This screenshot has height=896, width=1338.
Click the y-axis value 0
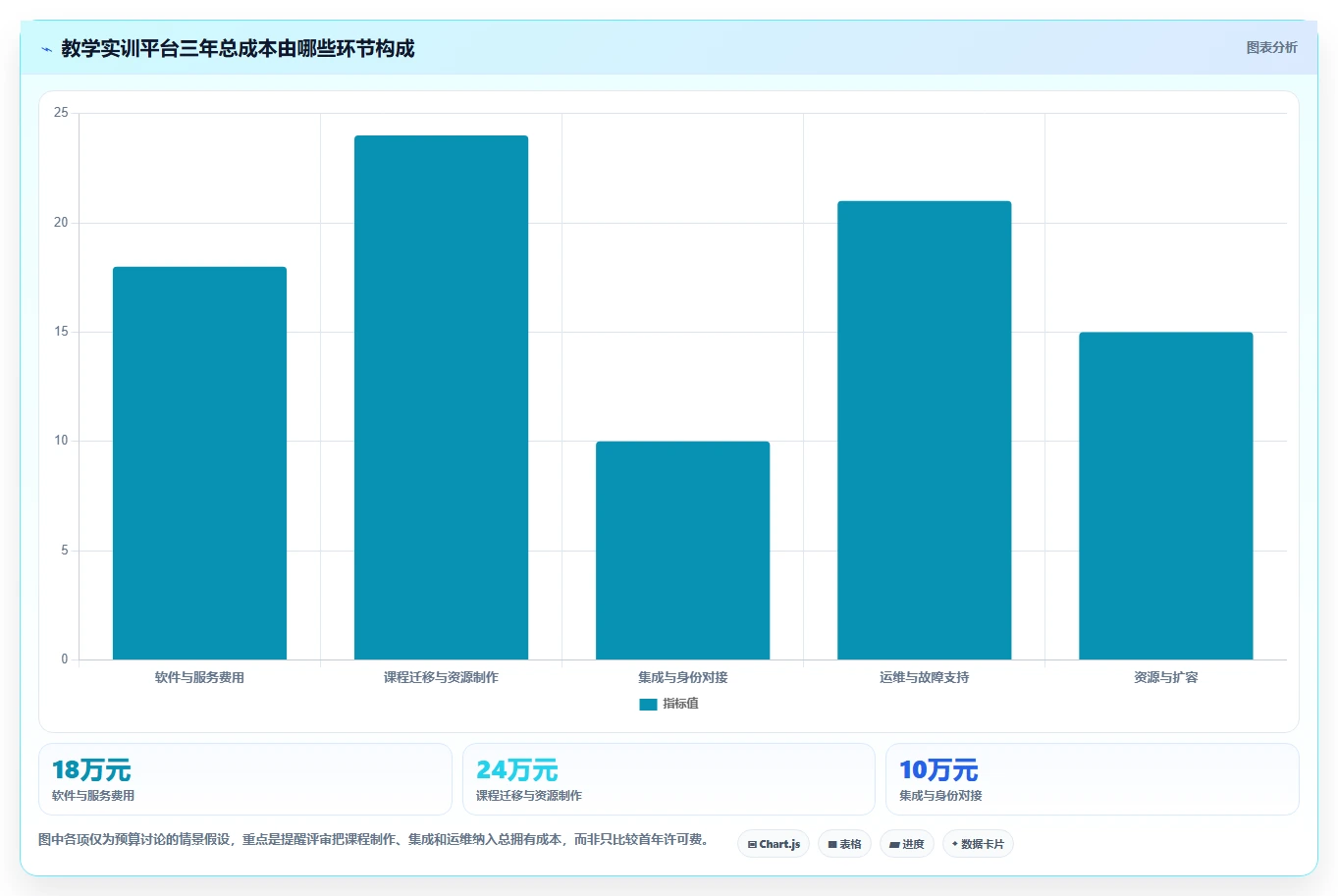[x=65, y=659]
